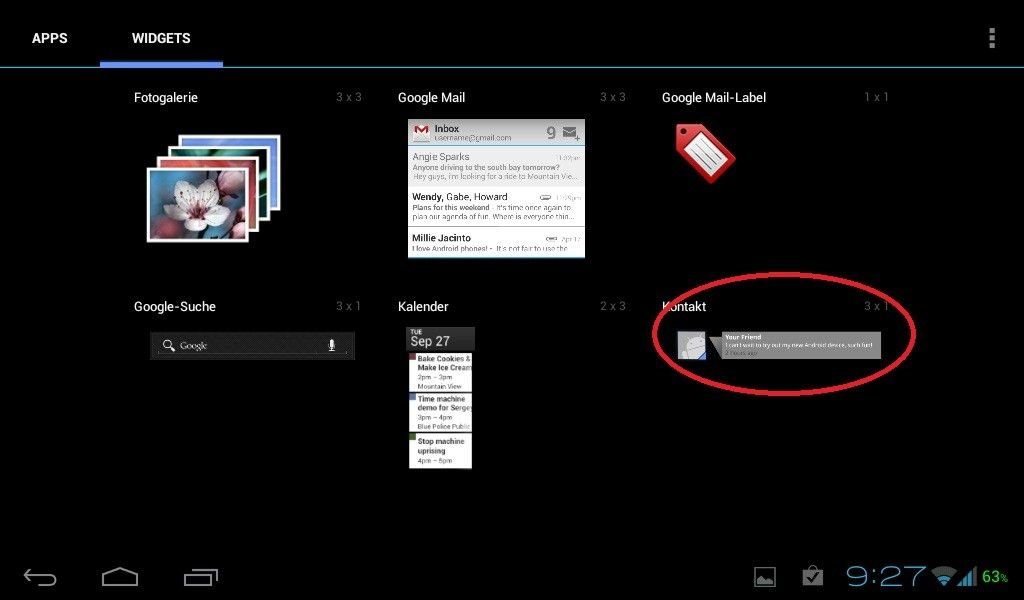The width and height of the screenshot is (1024, 600).
Task: Click the Google search widget text field
Action: [x=252, y=345]
